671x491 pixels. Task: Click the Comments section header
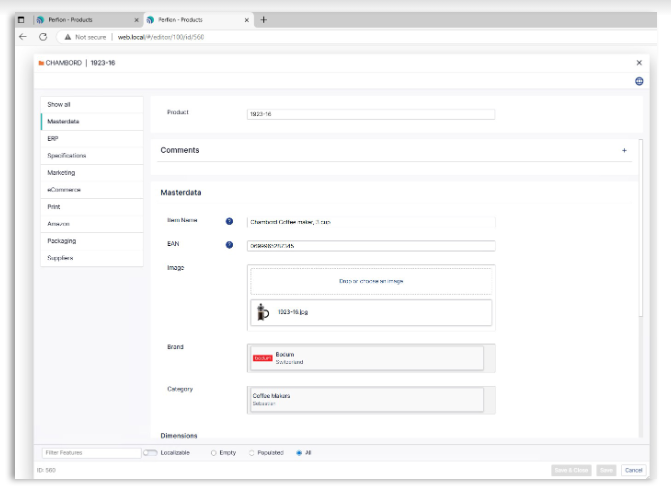click(180, 150)
